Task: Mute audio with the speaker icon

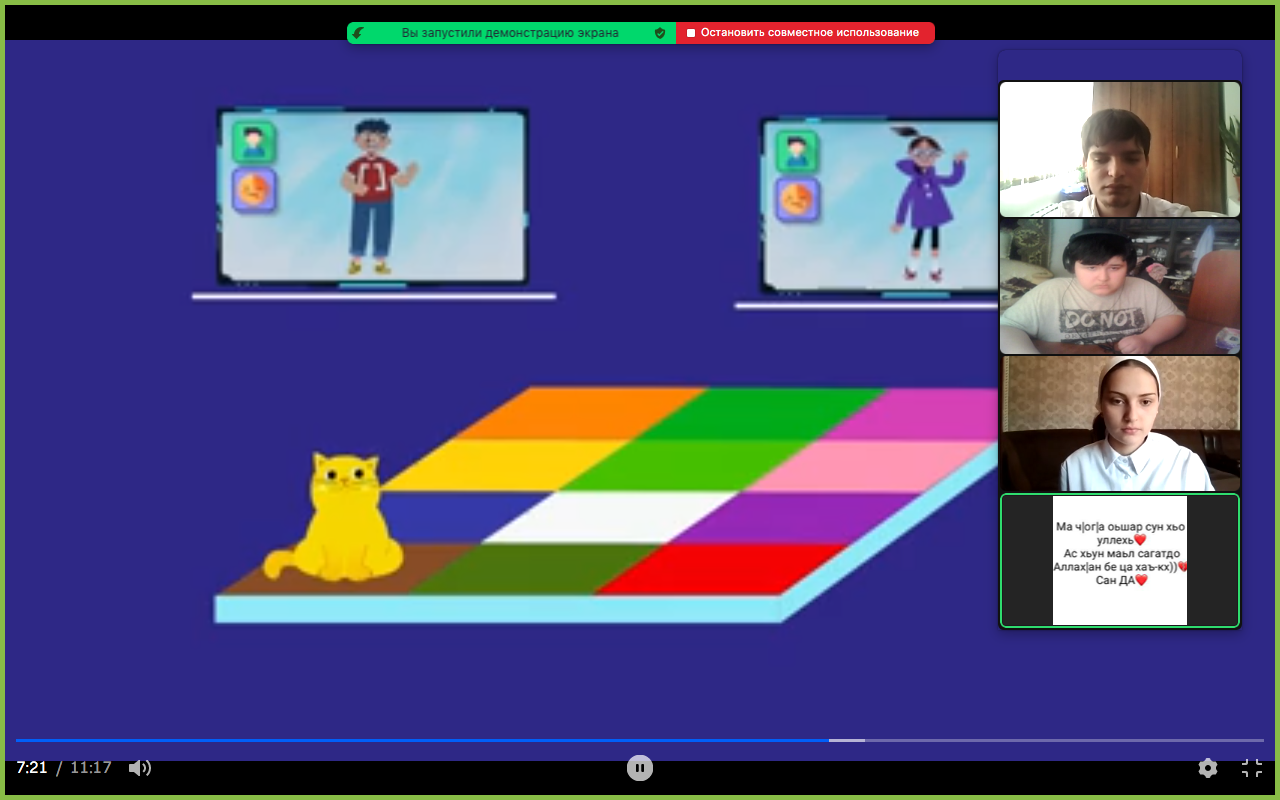Action: (140, 768)
